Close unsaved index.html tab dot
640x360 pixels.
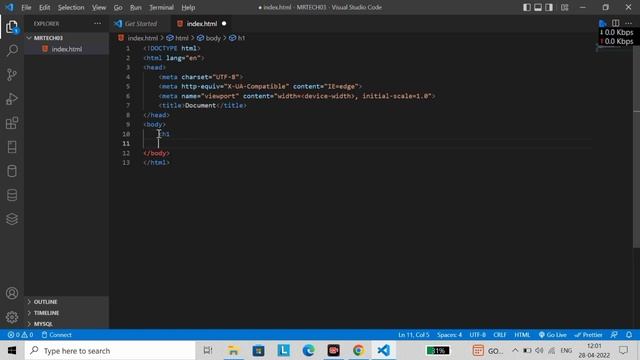point(224,24)
